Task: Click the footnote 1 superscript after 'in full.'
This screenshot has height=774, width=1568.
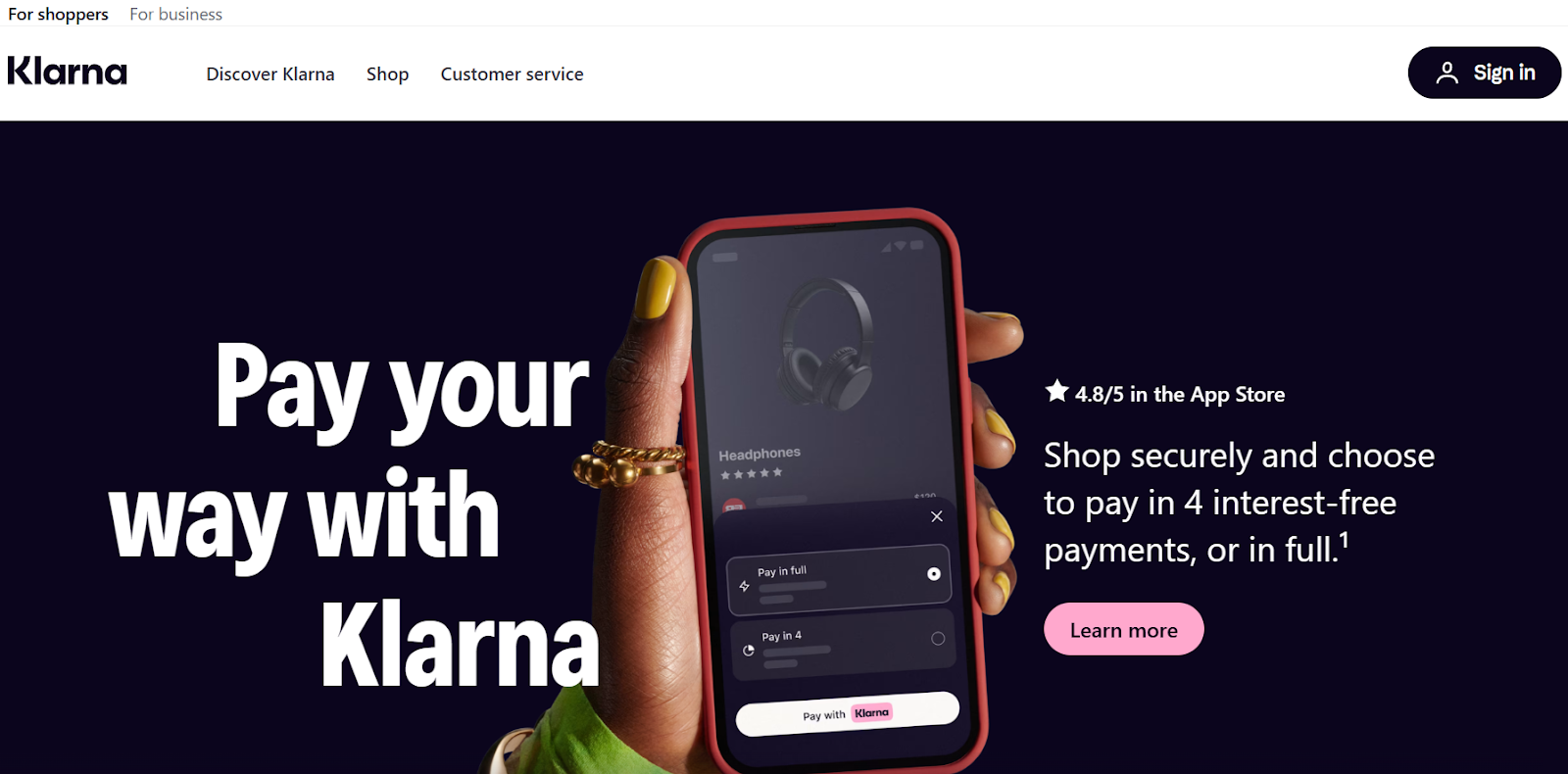Action: pyautogui.click(x=1345, y=540)
